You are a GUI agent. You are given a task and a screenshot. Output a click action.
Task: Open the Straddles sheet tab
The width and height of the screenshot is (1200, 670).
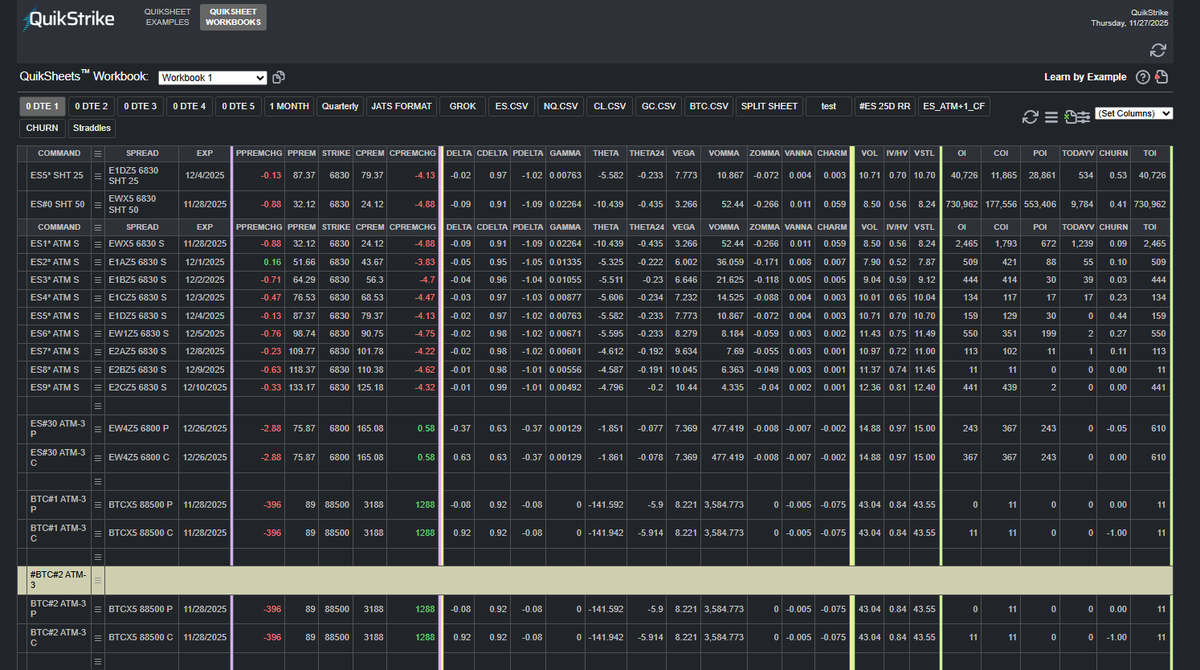click(92, 128)
